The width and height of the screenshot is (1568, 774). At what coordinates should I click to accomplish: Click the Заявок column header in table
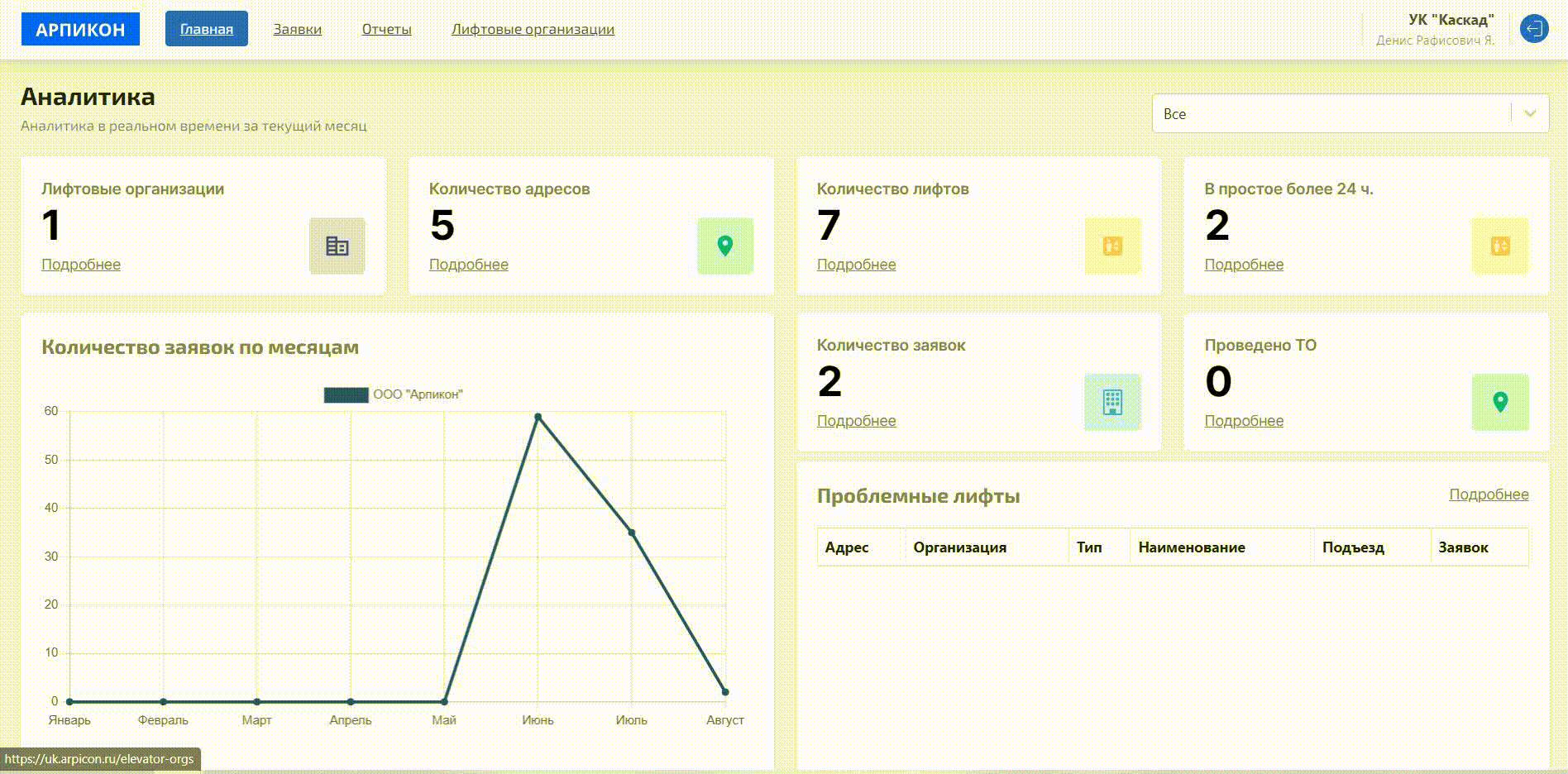coord(1463,547)
